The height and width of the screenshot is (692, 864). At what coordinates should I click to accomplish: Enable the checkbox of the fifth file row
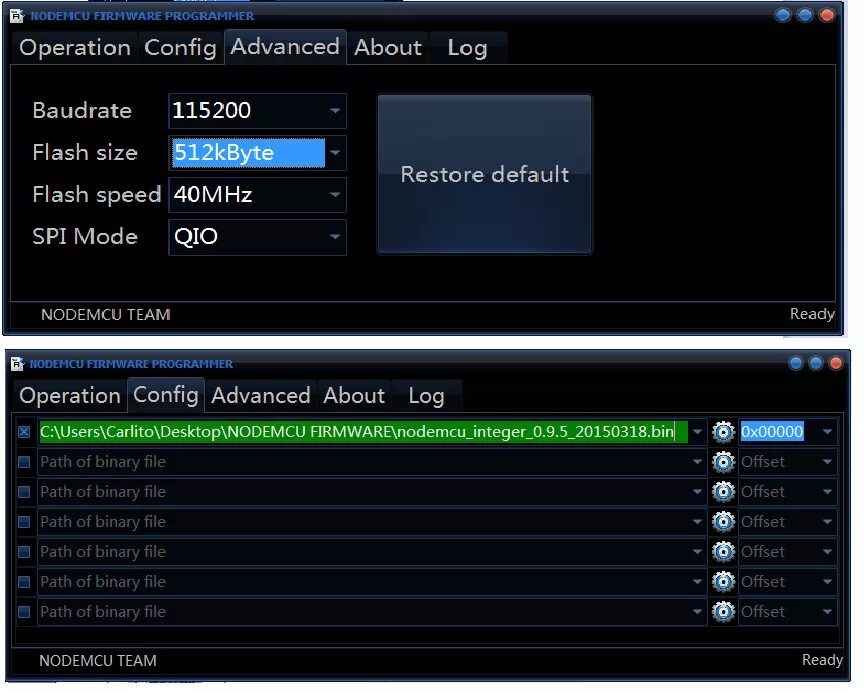24,552
